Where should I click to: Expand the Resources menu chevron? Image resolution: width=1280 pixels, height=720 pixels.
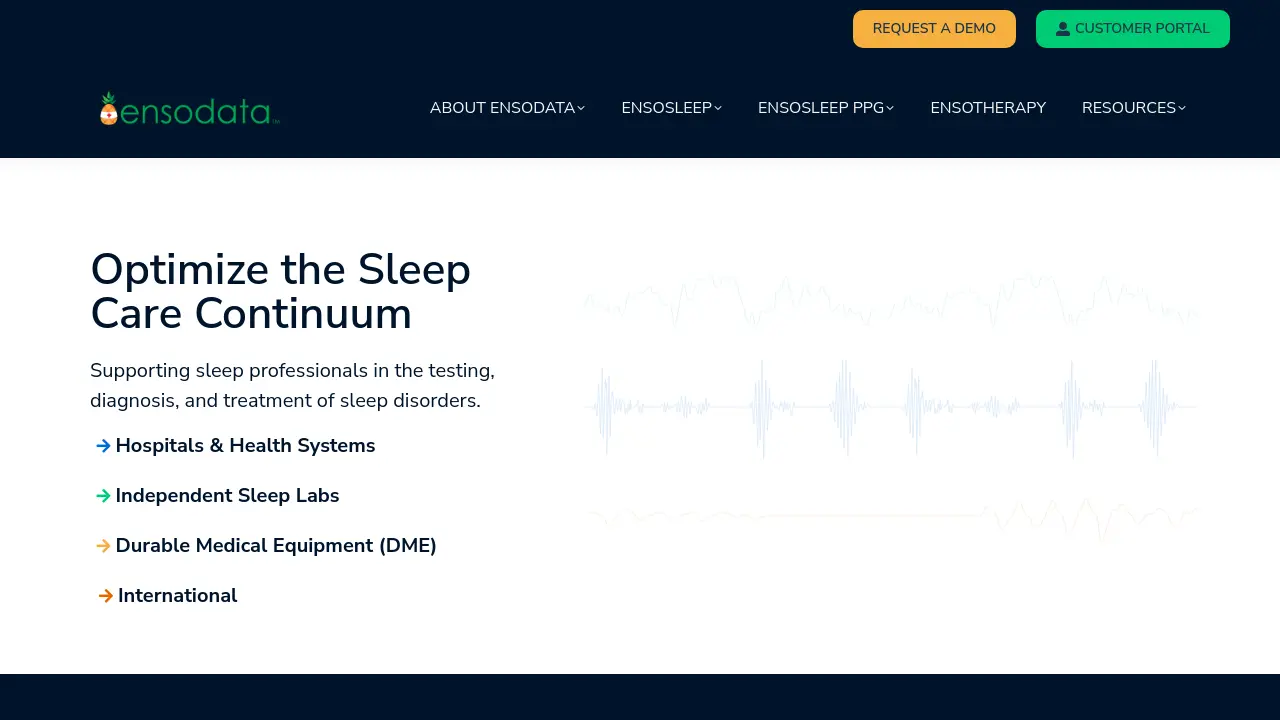tap(1182, 108)
